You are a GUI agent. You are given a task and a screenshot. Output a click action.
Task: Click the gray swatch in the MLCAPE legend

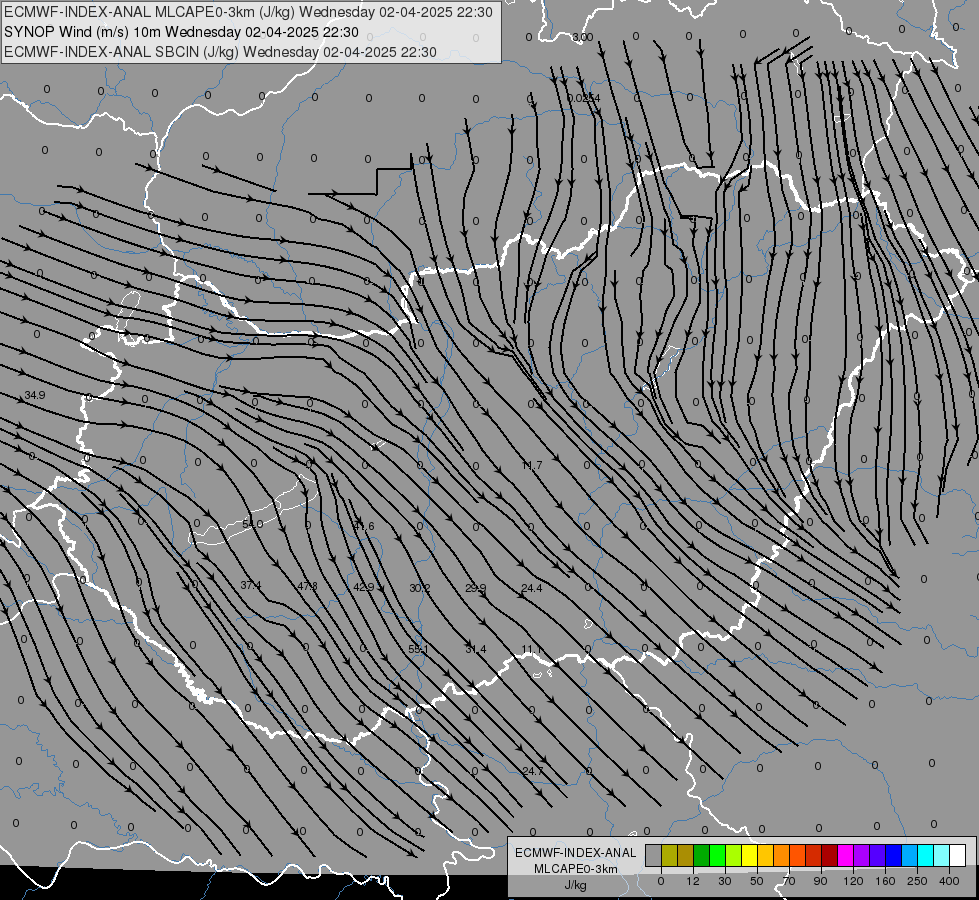[x=654, y=855]
